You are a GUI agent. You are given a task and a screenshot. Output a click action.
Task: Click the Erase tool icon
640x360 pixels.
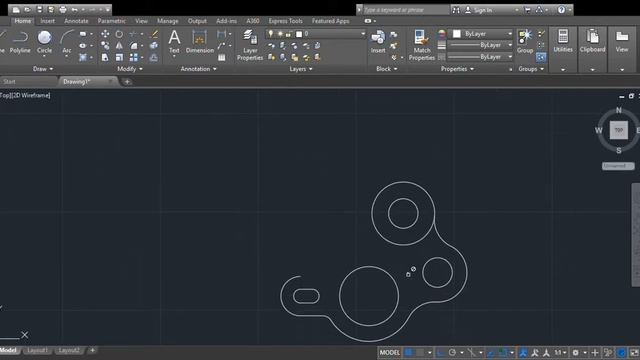click(x=154, y=34)
